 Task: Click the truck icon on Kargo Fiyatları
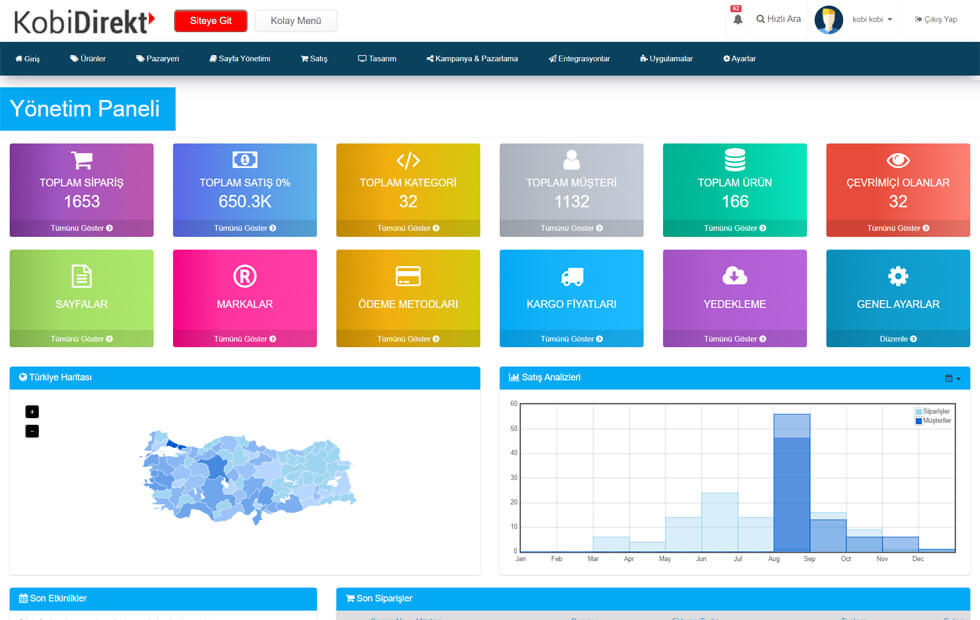pos(572,276)
